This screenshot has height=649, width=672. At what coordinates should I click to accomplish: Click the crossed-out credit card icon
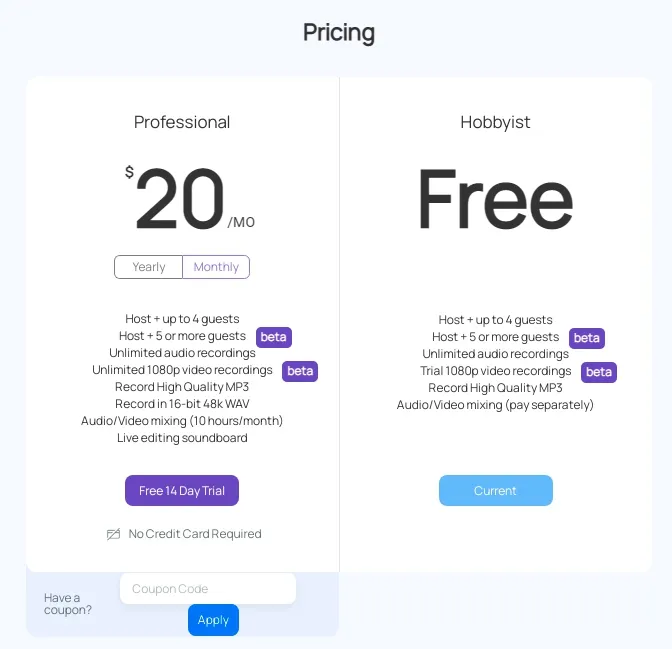click(114, 534)
